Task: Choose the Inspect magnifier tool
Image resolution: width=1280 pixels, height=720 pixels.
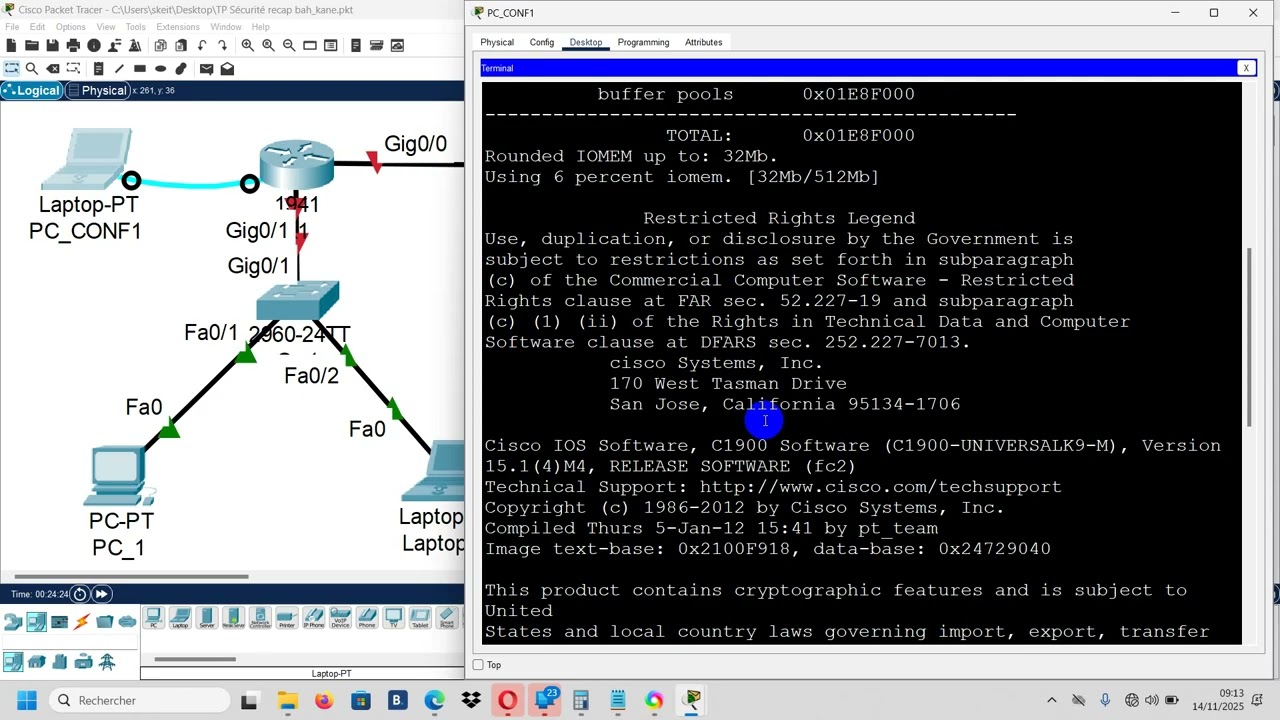Action: coord(32,68)
